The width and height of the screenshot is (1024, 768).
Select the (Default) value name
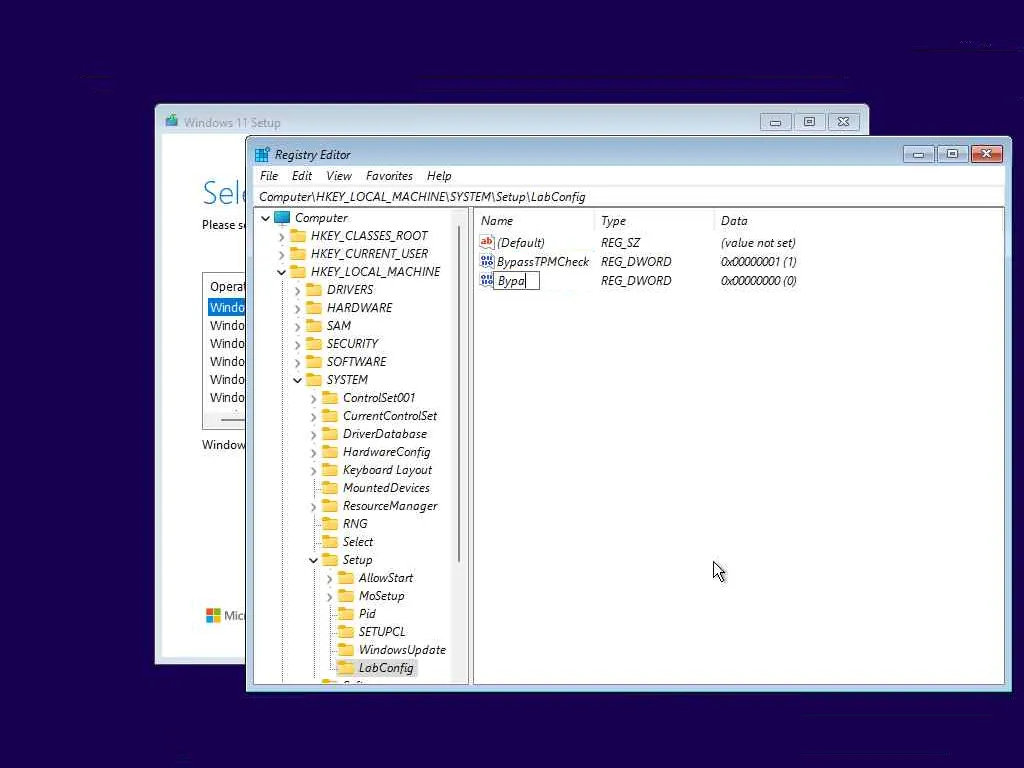click(x=520, y=243)
